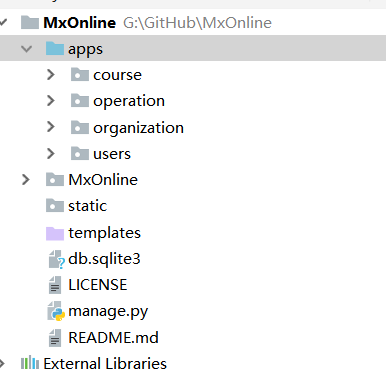The width and height of the screenshot is (386, 369).
Task: Click the db.sqlite3 unknown file icon
Action: (56, 260)
